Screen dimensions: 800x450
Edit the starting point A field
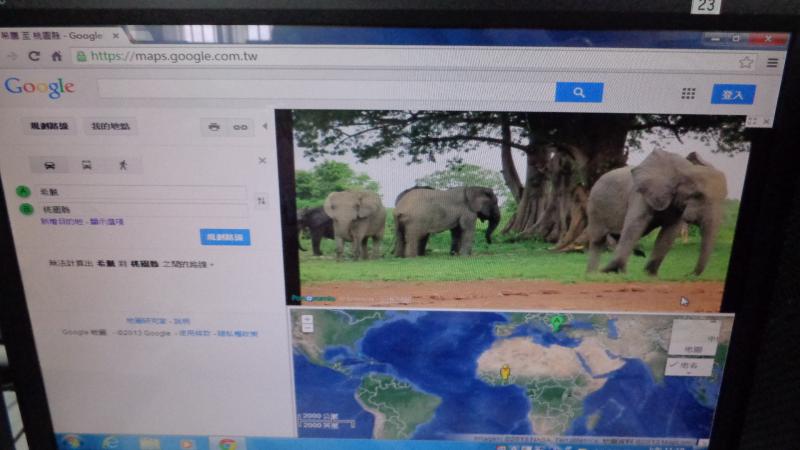click(x=142, y=192)
